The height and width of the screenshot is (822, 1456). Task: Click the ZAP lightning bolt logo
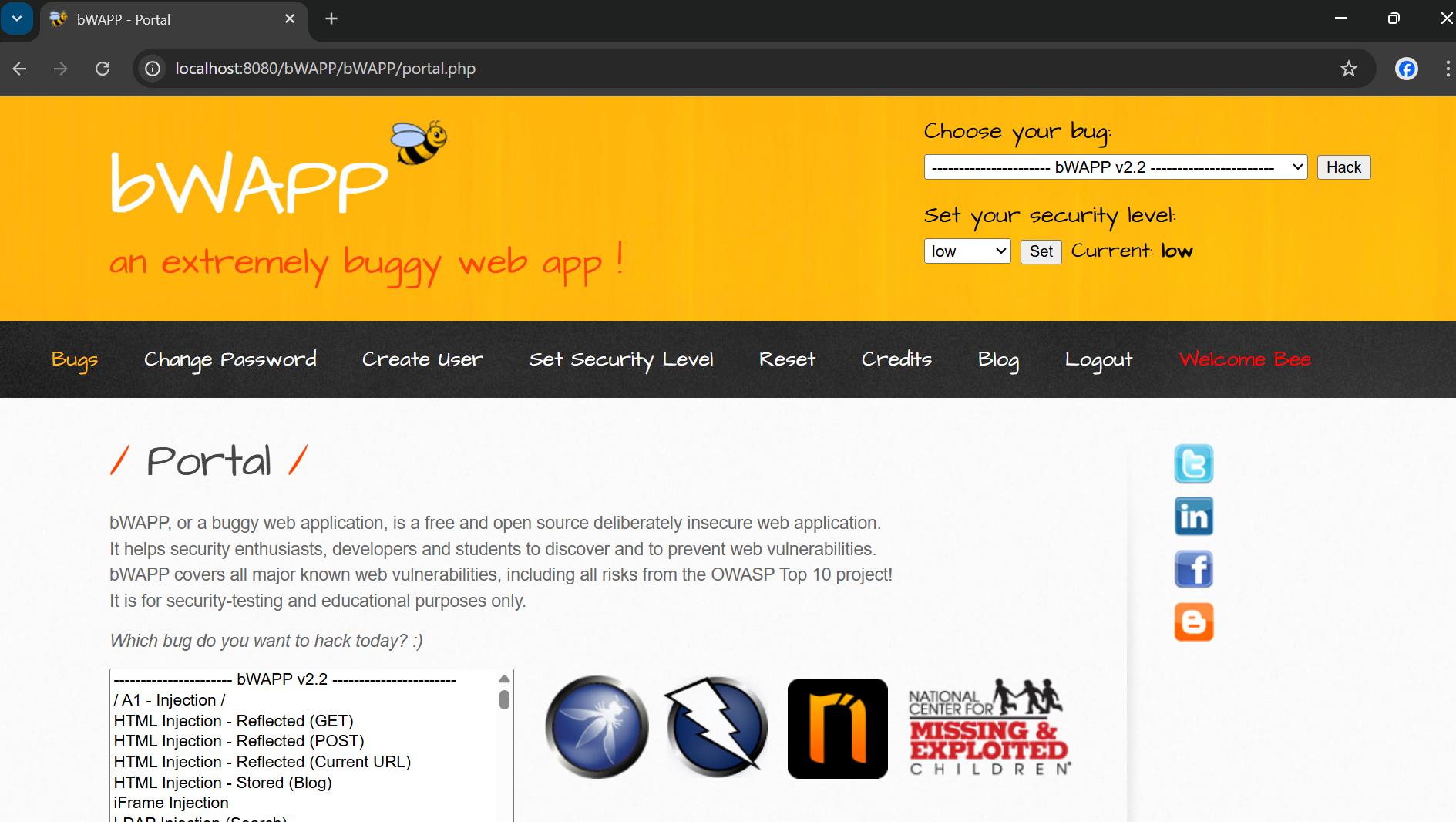point(716,727)
